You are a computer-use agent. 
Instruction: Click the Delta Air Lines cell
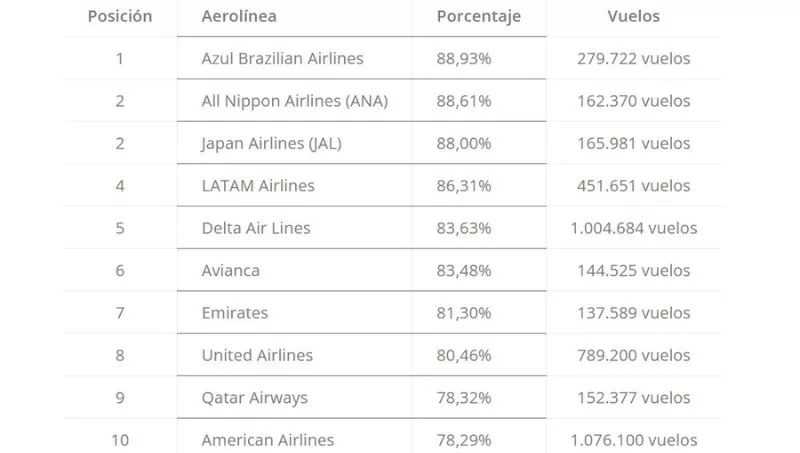point(256,228)
